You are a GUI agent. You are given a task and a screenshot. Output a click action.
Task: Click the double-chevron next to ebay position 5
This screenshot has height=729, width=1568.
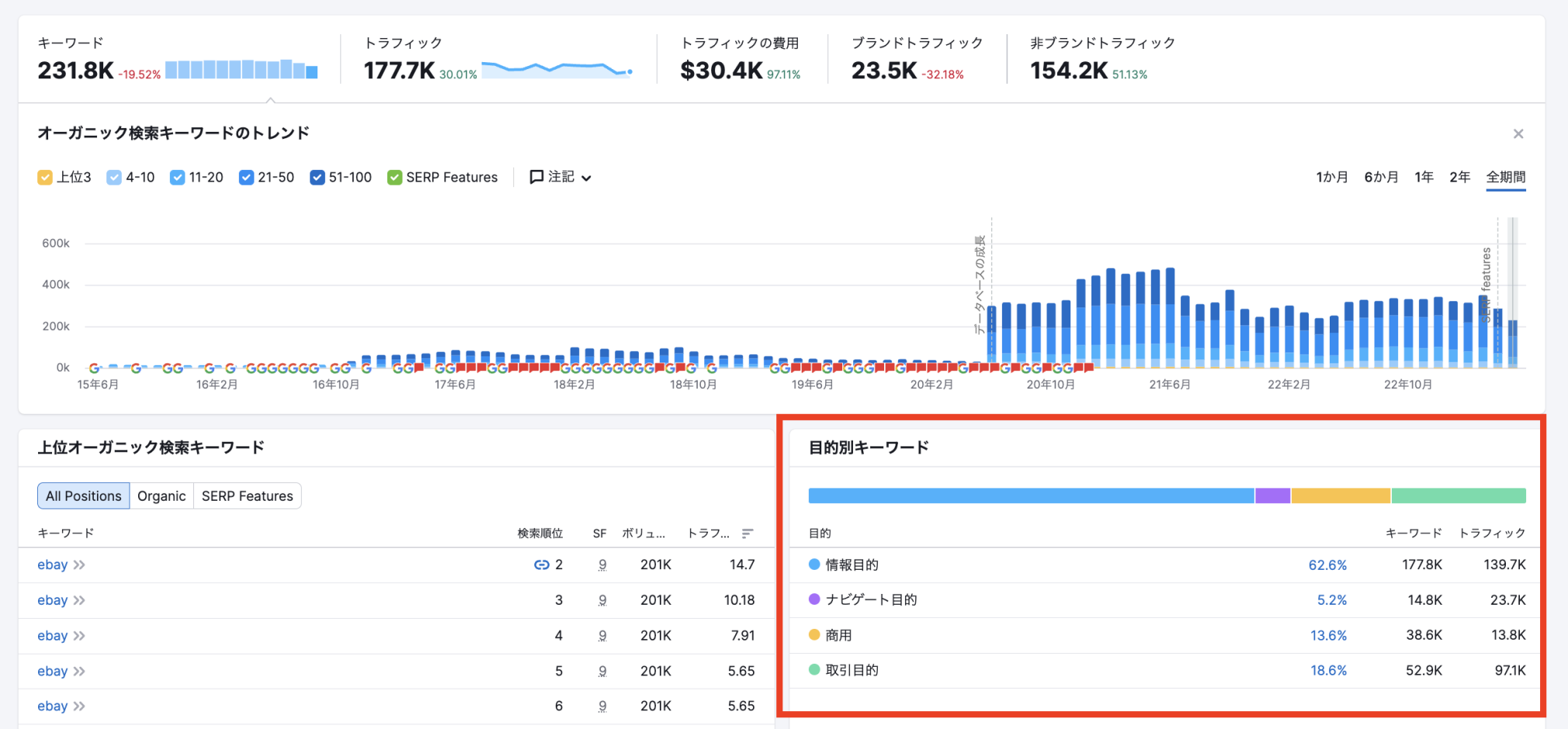pyautogui.click(x=79, y=671)
